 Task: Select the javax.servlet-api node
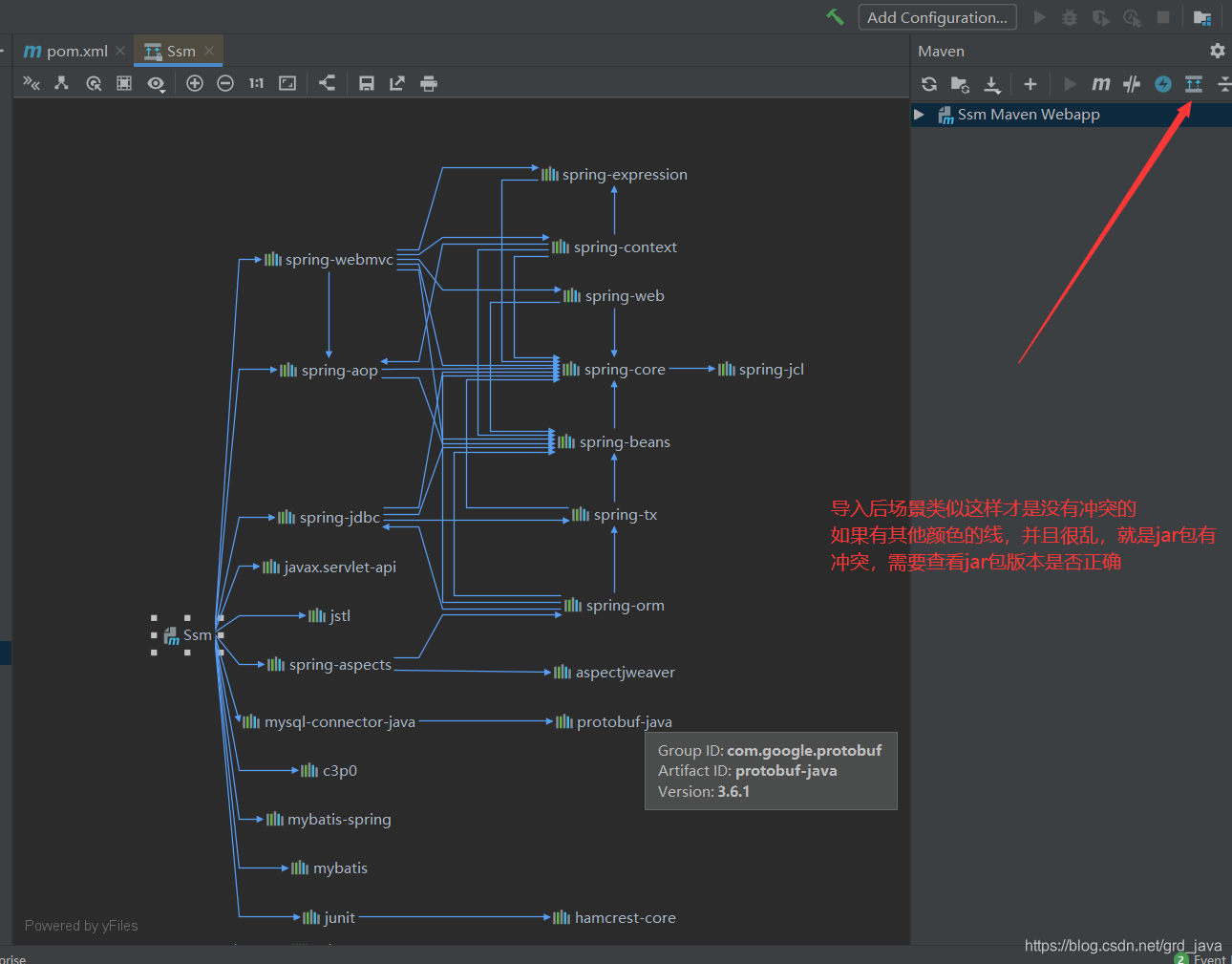tap(329, 567)
